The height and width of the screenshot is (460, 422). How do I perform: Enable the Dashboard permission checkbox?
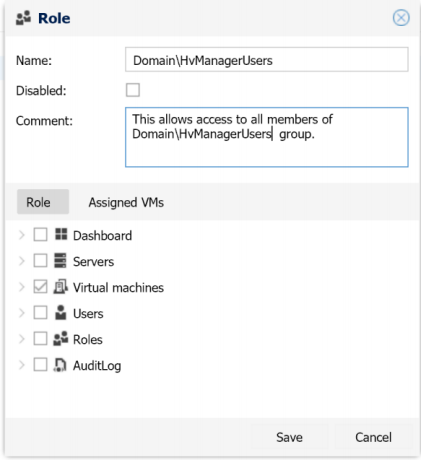[40, 235]
